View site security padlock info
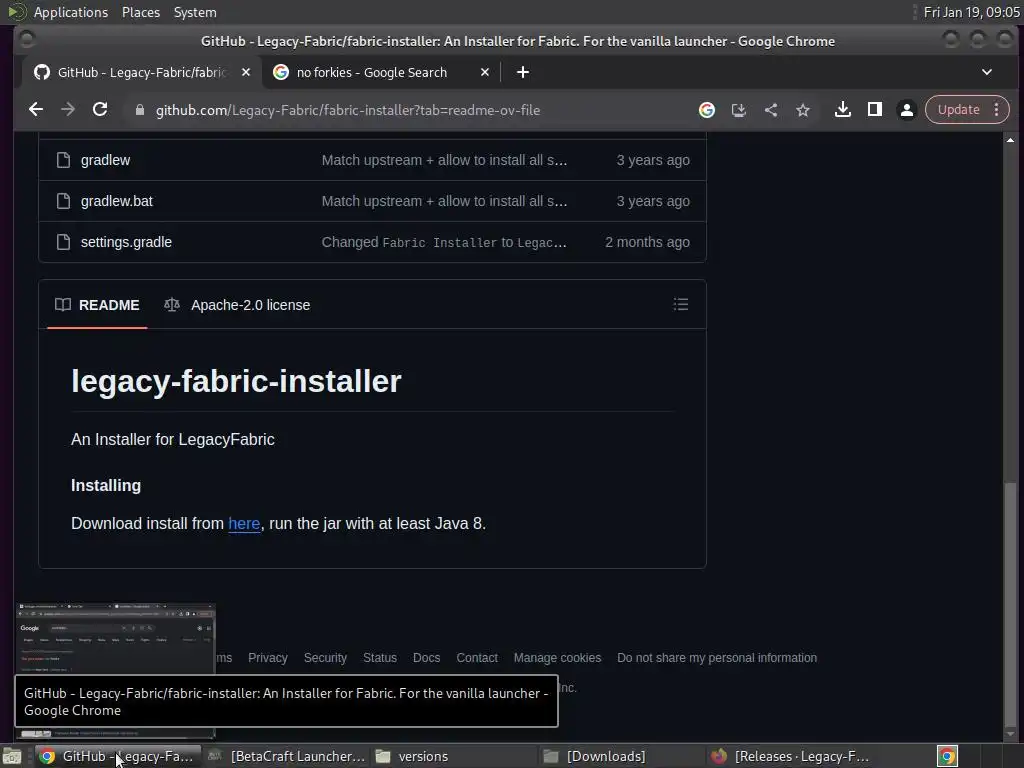Screen dimensions: 1024x768 pos(139,110)
